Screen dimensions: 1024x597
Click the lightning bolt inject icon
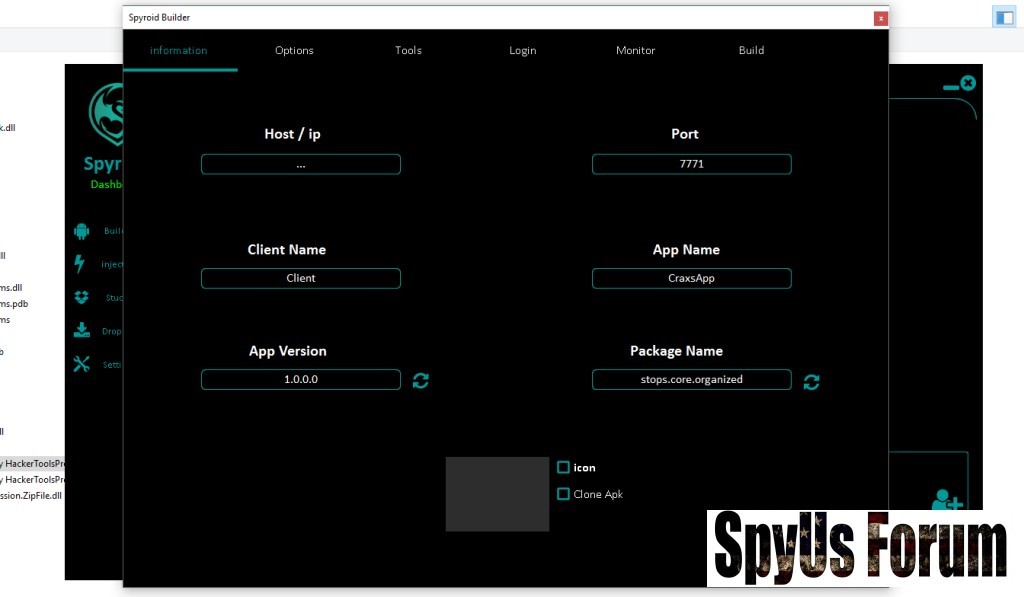click(x=80, y=264)
